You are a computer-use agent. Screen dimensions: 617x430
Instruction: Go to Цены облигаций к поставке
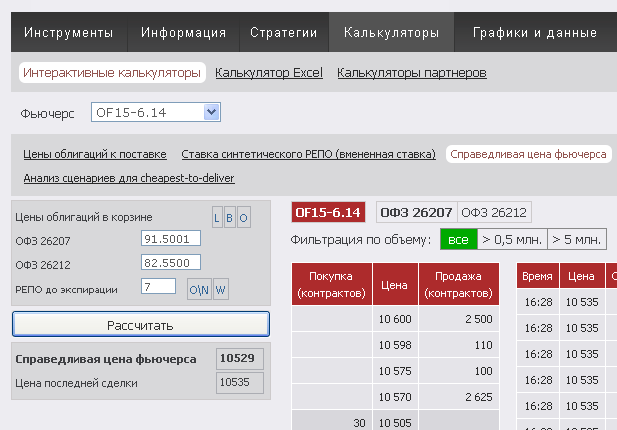[95, 154]
